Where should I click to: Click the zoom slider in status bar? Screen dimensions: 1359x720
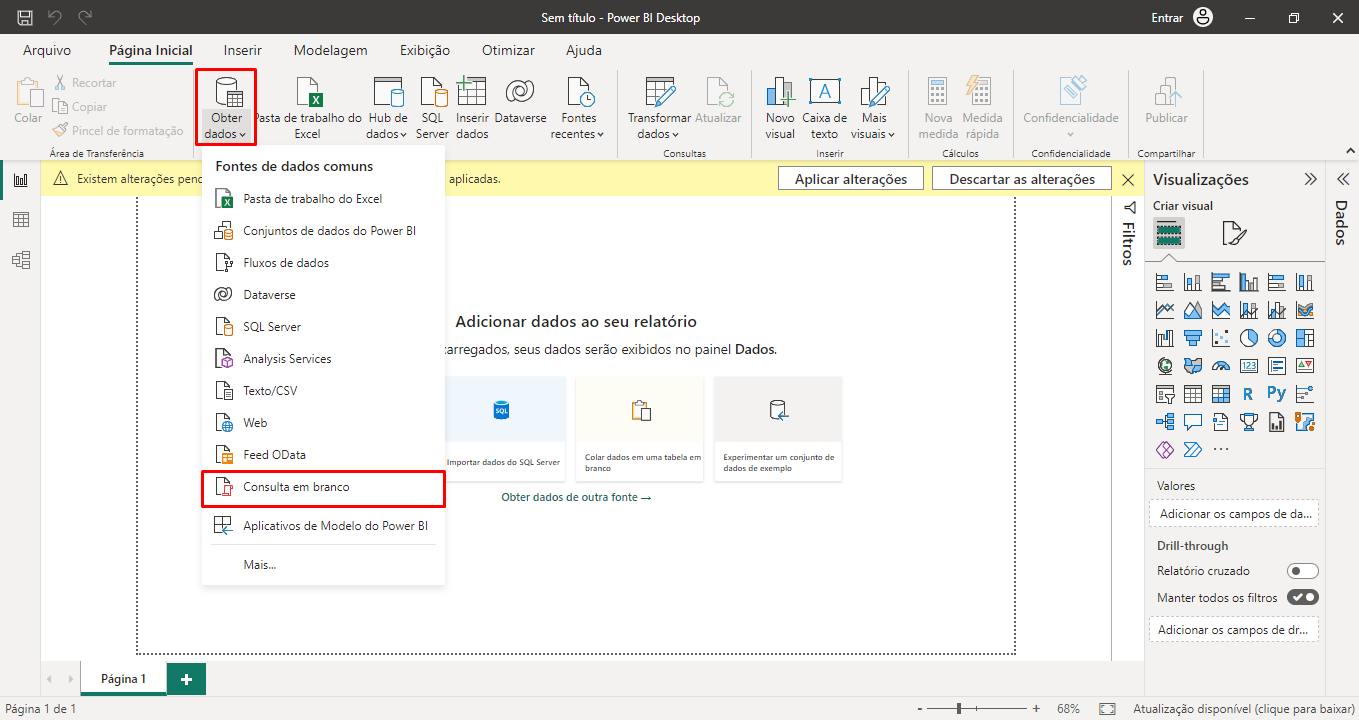point(958,708)
